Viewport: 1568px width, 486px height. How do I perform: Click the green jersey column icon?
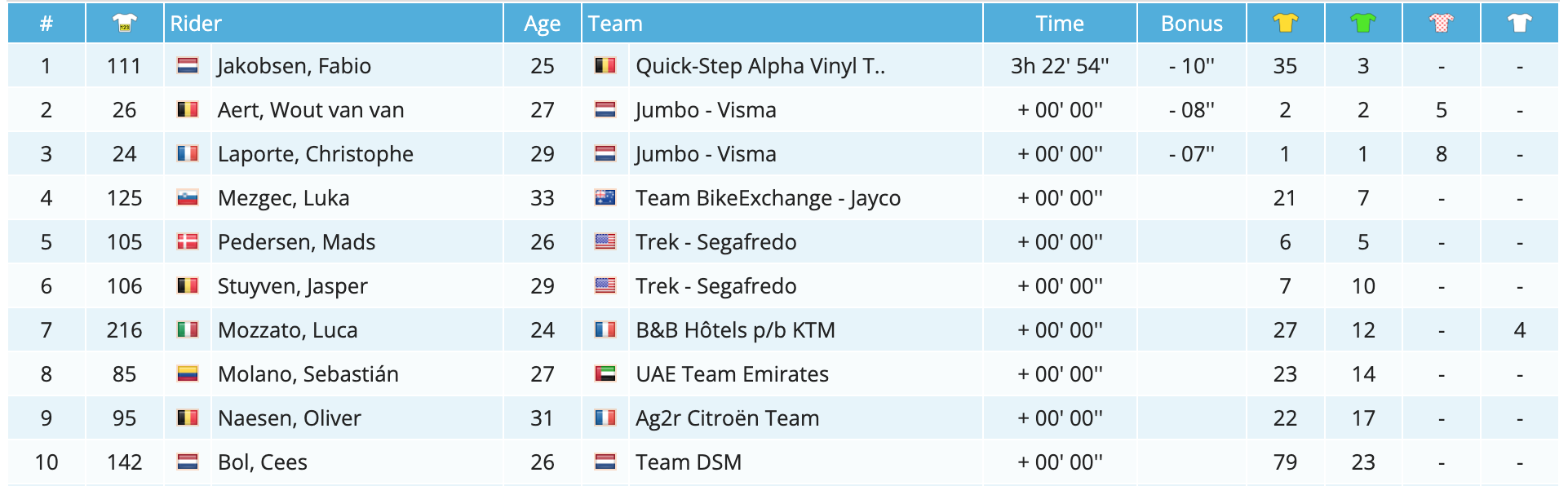(x=1363, y=23)
